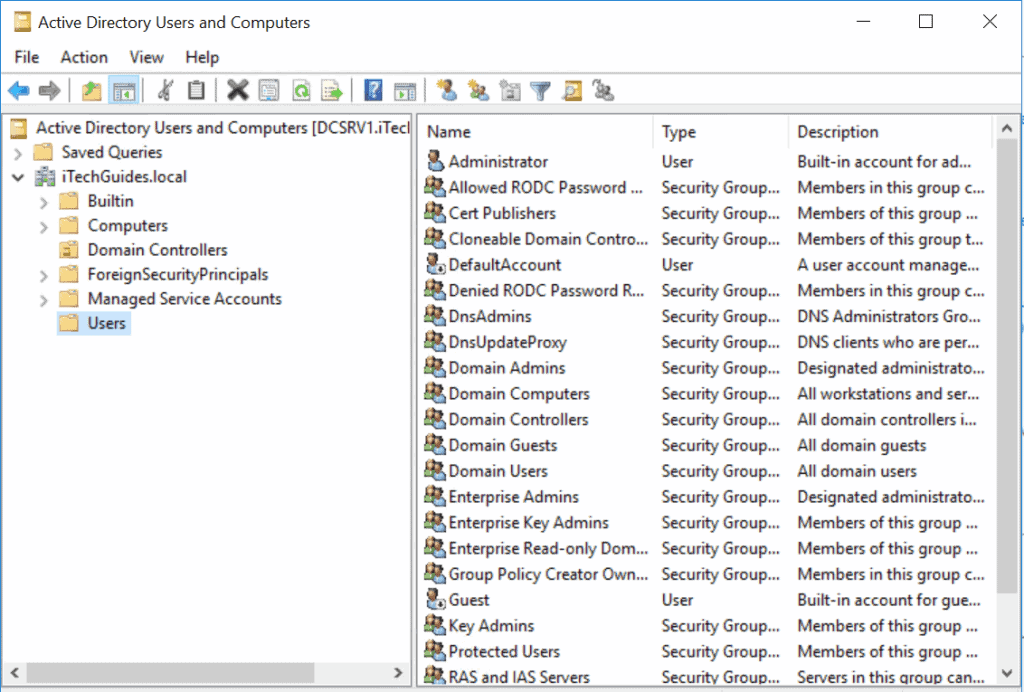Click tree pane scroll right arrow

point(398,672)
